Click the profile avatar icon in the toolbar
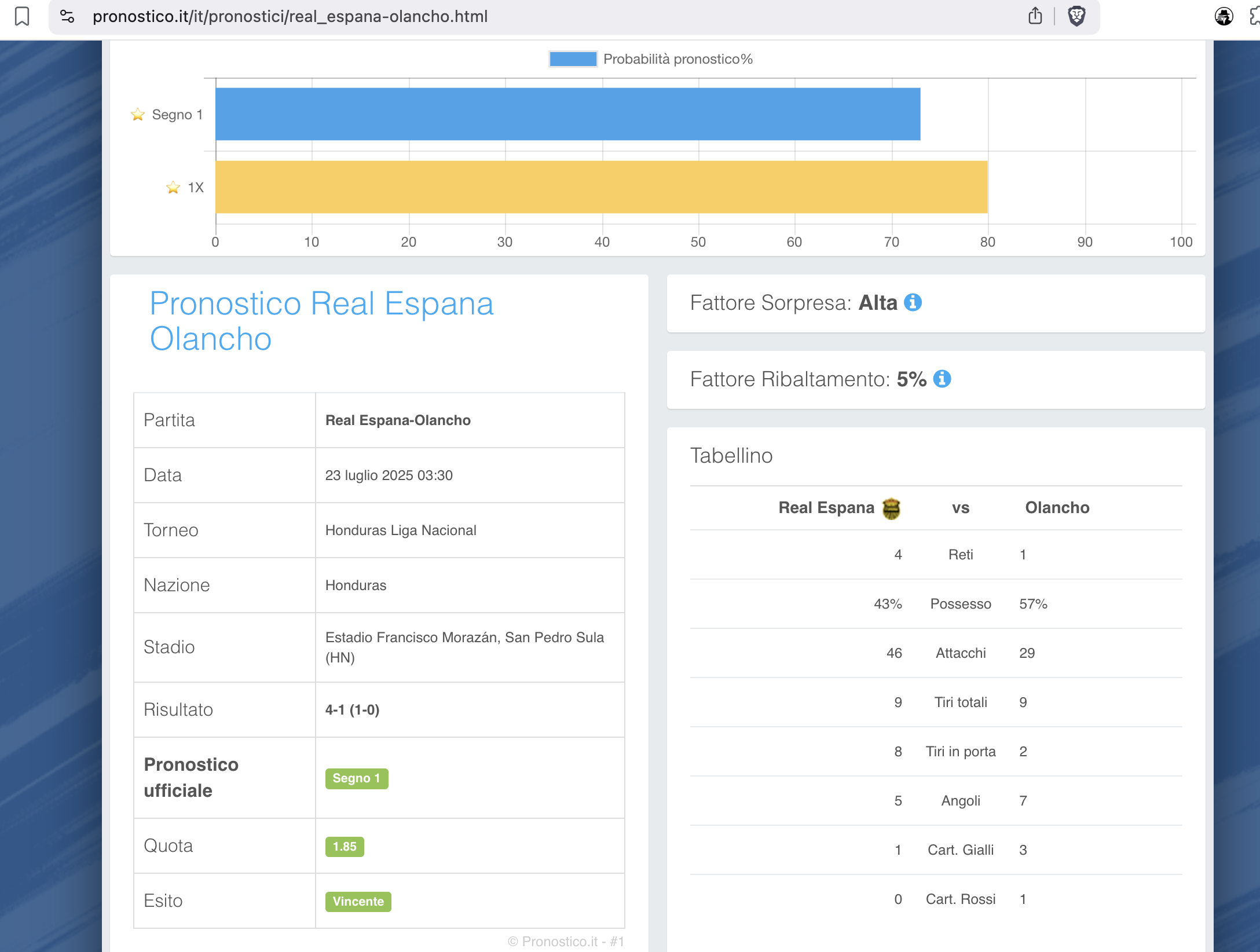The width and height of the screenshot is (1260, 952). click(x=1224, y=16)
